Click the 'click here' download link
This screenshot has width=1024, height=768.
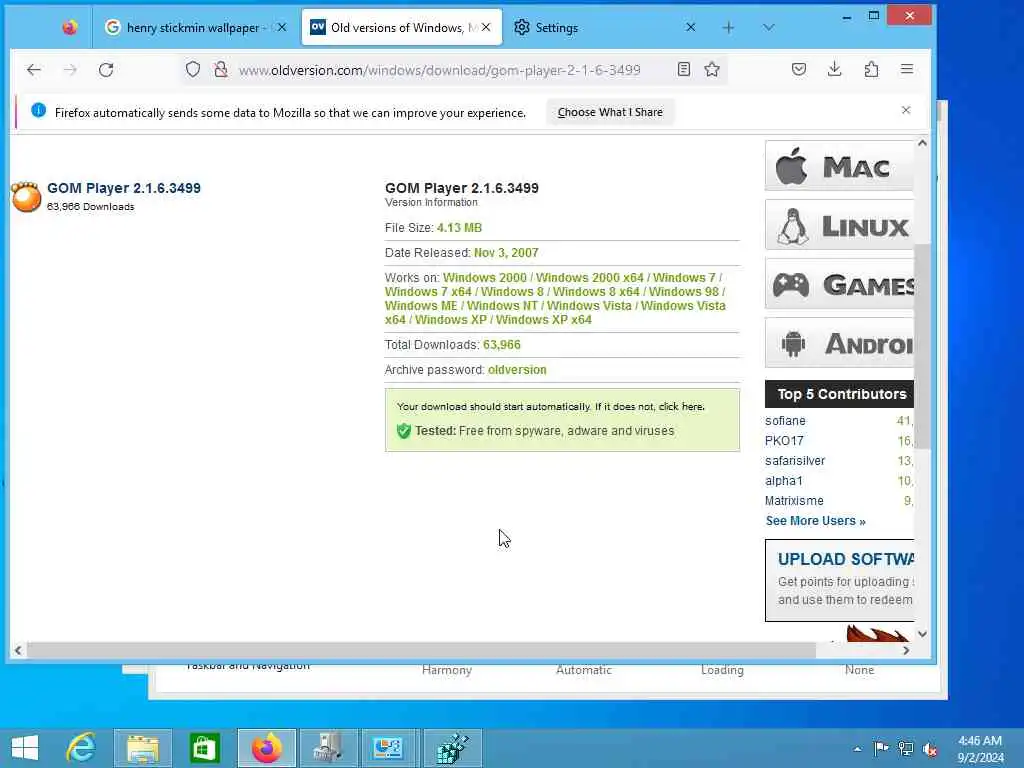pos(681,406)
